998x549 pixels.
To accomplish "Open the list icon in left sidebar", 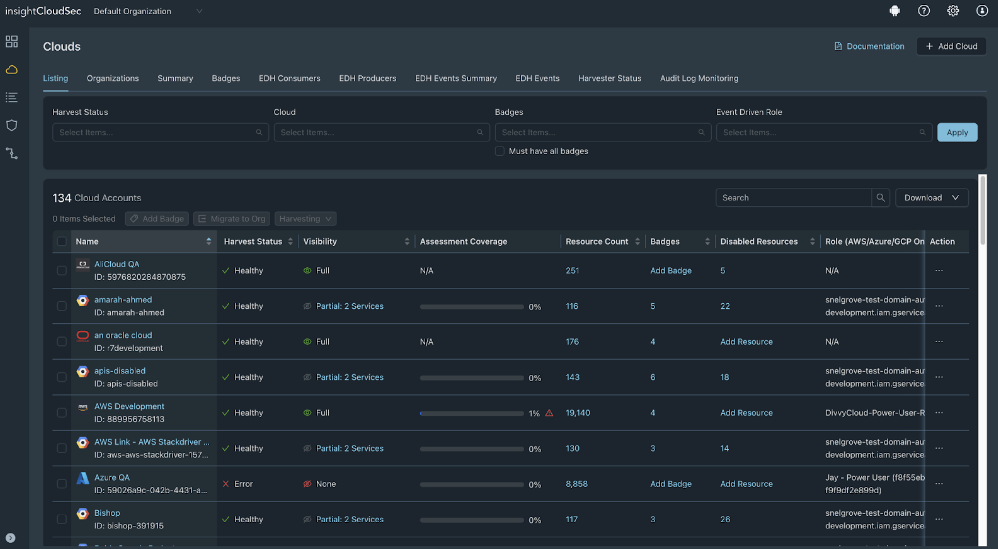I will point(12,97).
